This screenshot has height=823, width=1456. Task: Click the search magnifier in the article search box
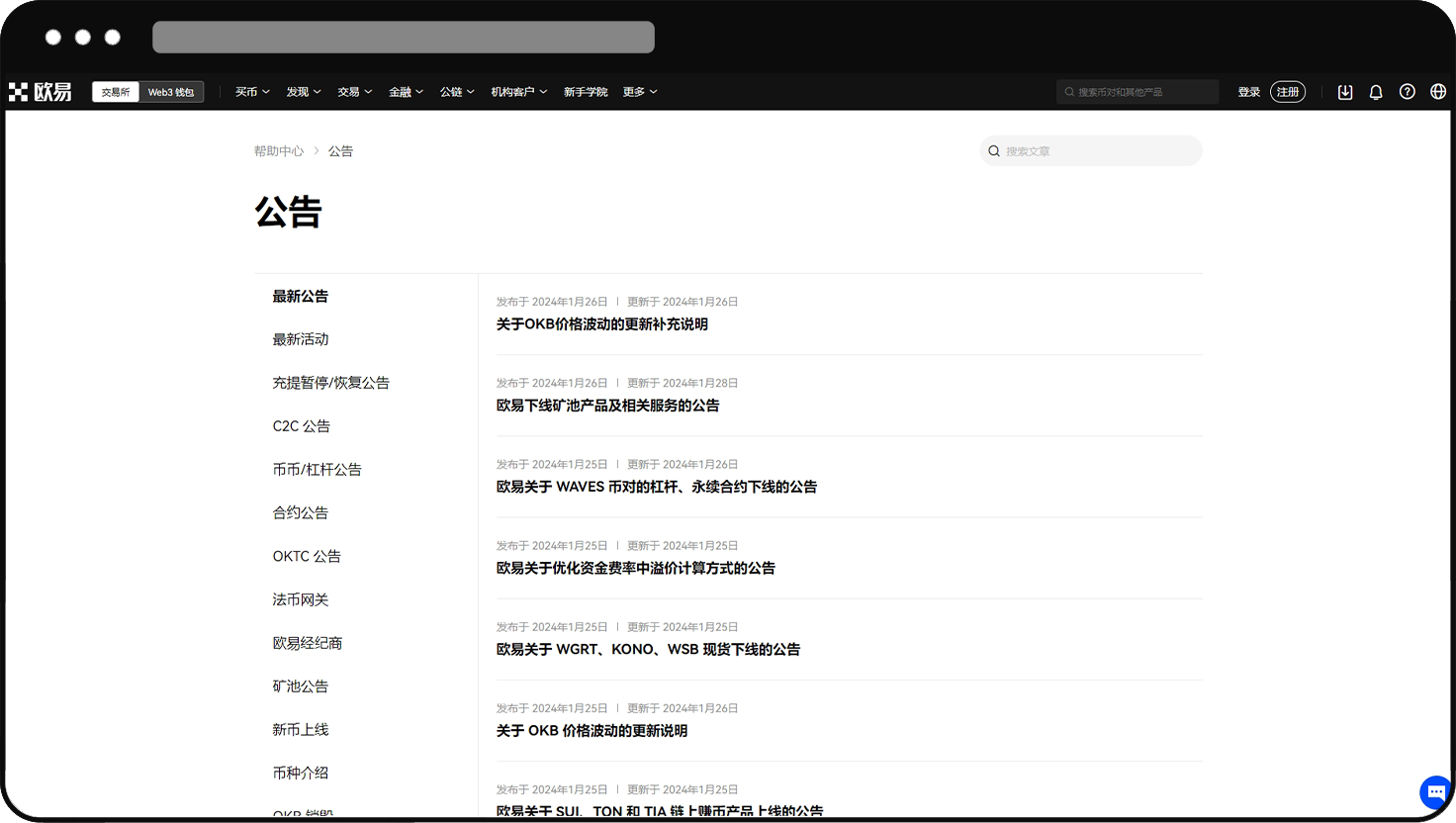point(993,150)
